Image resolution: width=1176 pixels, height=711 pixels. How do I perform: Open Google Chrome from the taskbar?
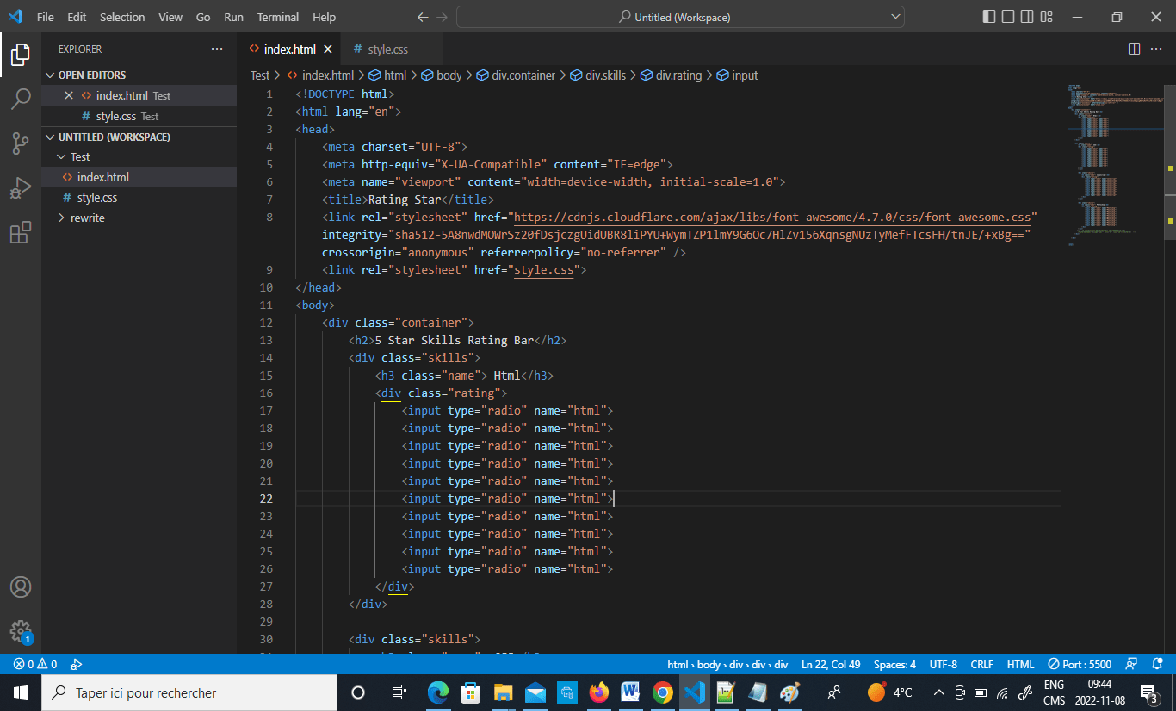point(662,692)
